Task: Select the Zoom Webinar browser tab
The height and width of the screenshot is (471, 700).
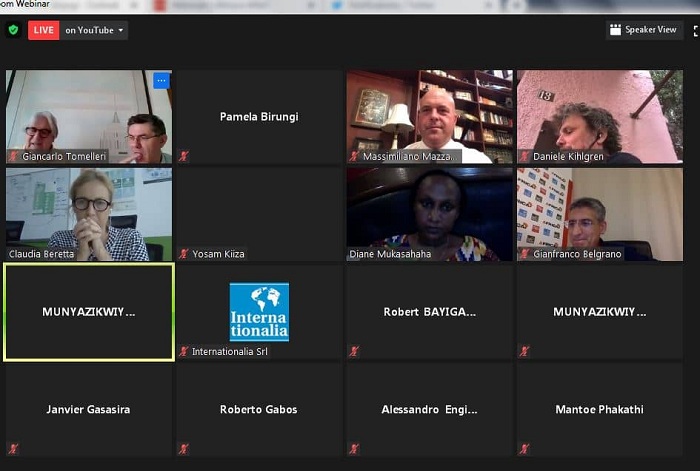Action: pos(30,5)
